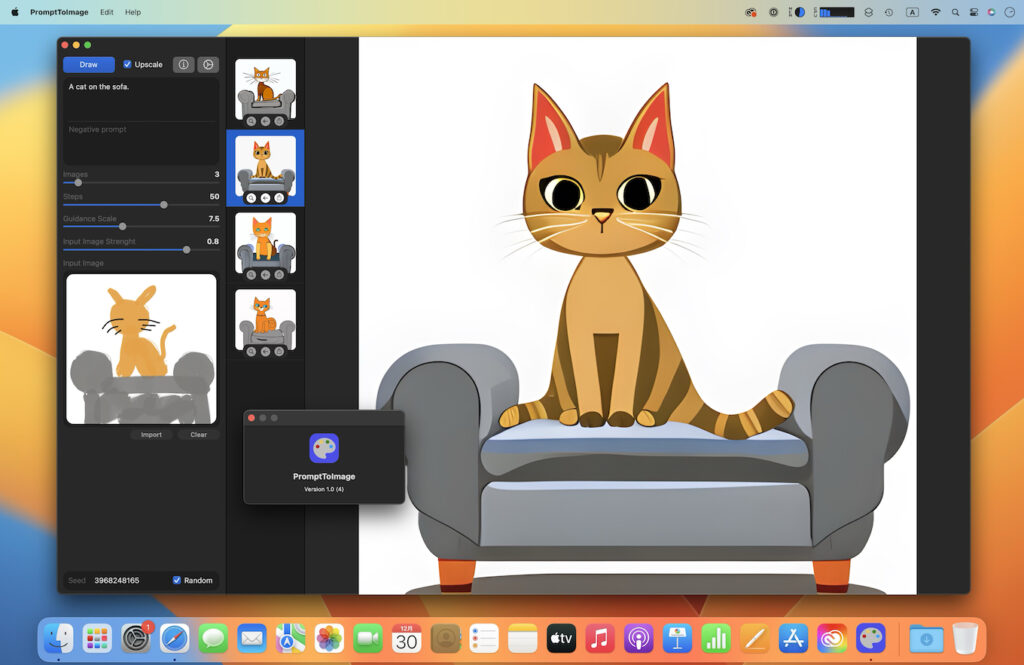The width and height of the screenshot is (1024, 665).
Task: Open the Edit menu
Action: 106,12
